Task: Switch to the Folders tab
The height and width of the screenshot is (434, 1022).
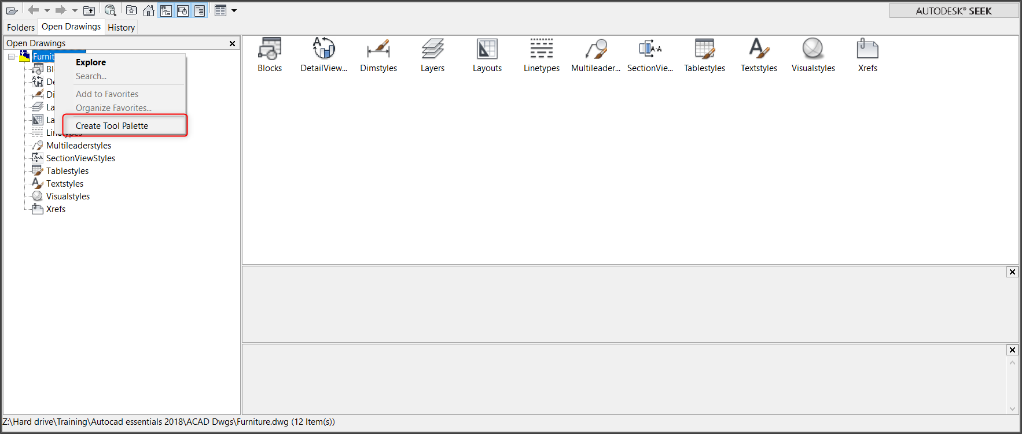Action: coord(21,27)
